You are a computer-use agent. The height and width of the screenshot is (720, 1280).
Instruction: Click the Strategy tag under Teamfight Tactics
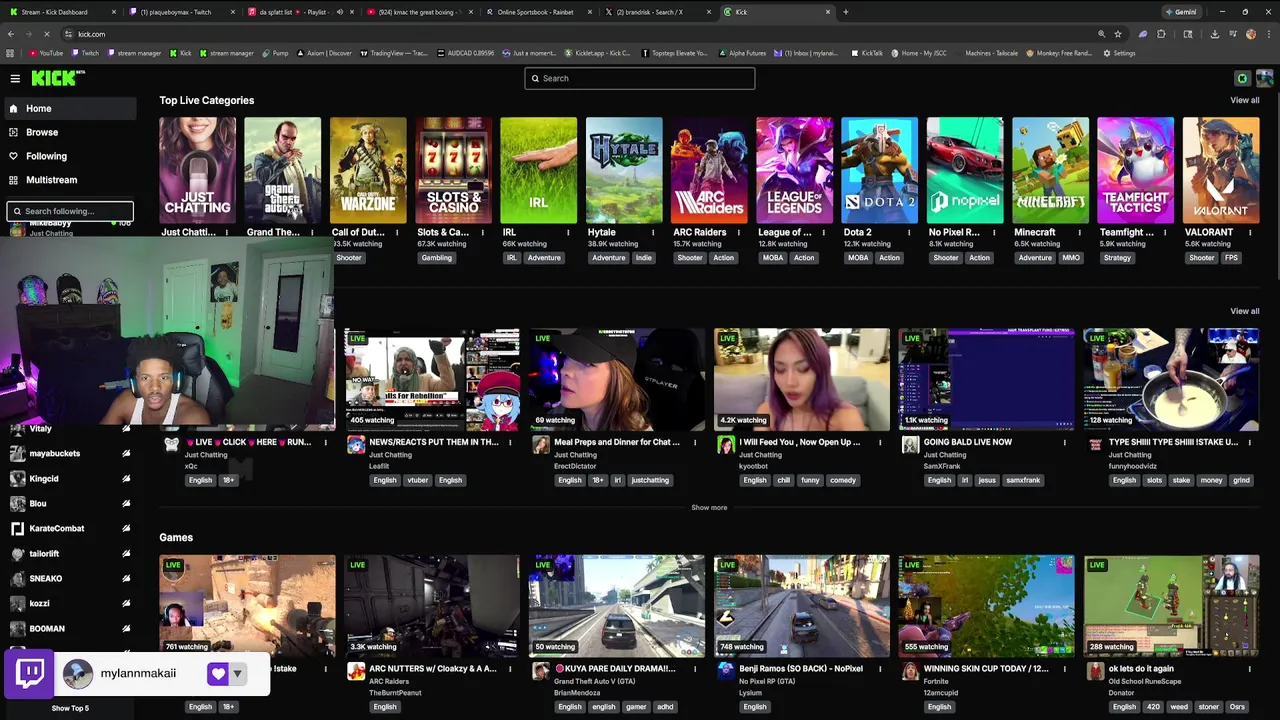click(1117, 258)
